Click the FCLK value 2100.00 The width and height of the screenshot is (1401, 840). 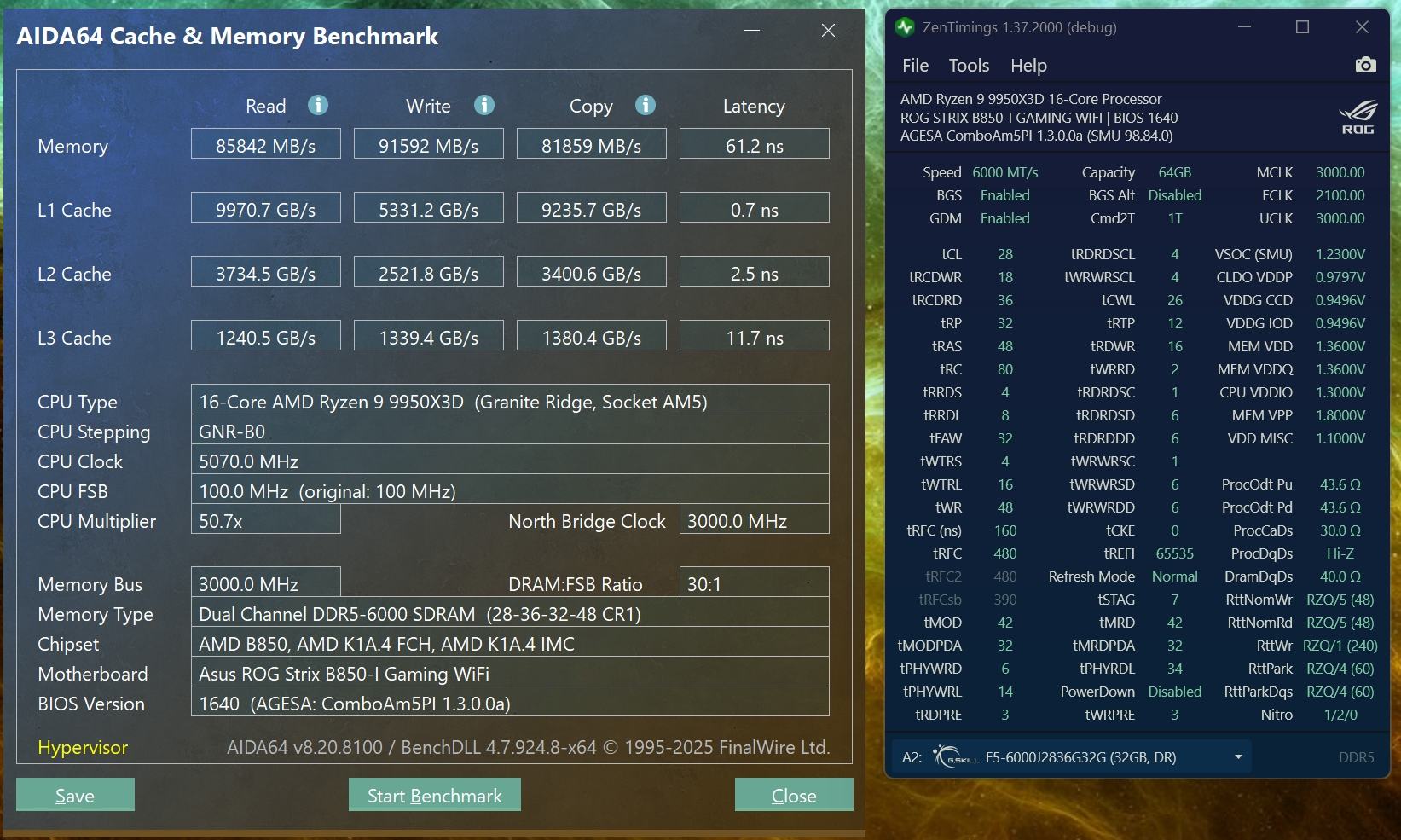(1340, 195)
